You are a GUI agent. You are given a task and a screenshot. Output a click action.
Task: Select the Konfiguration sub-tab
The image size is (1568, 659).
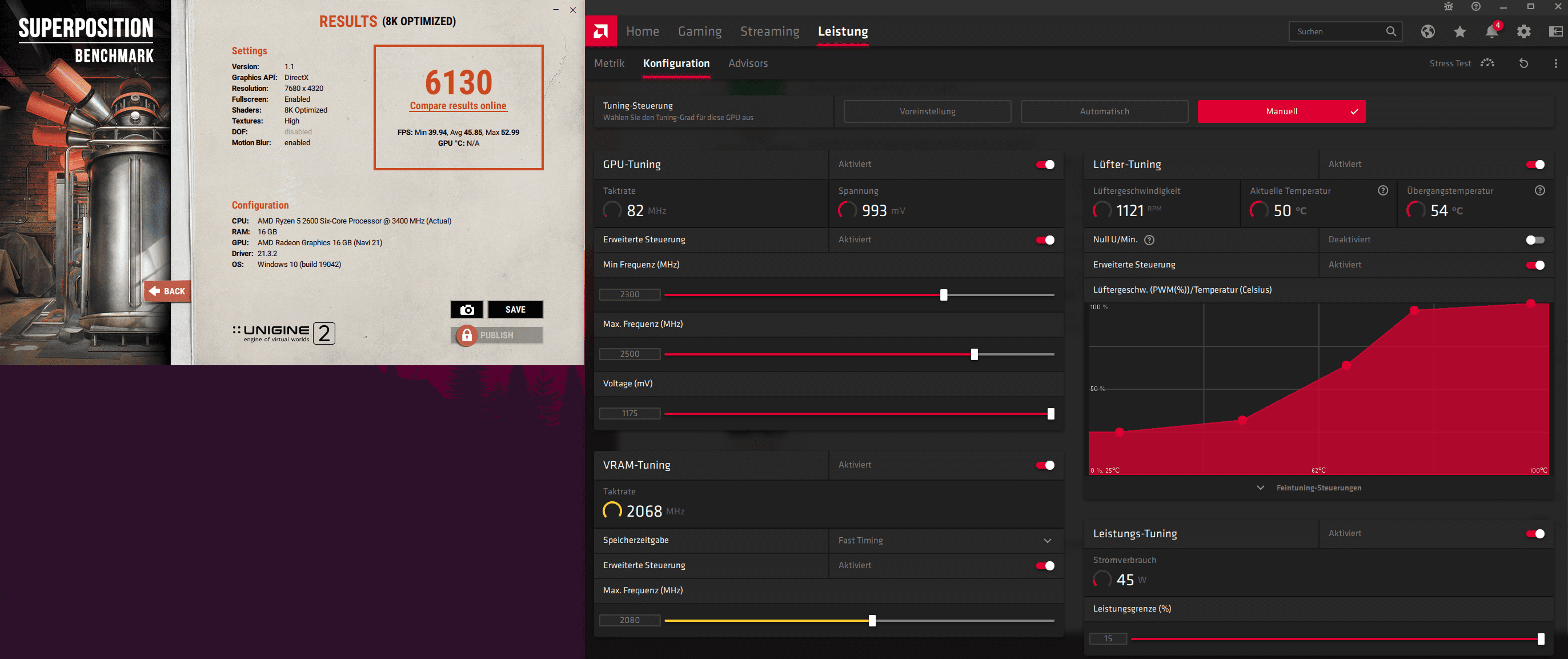coord(676,63)
